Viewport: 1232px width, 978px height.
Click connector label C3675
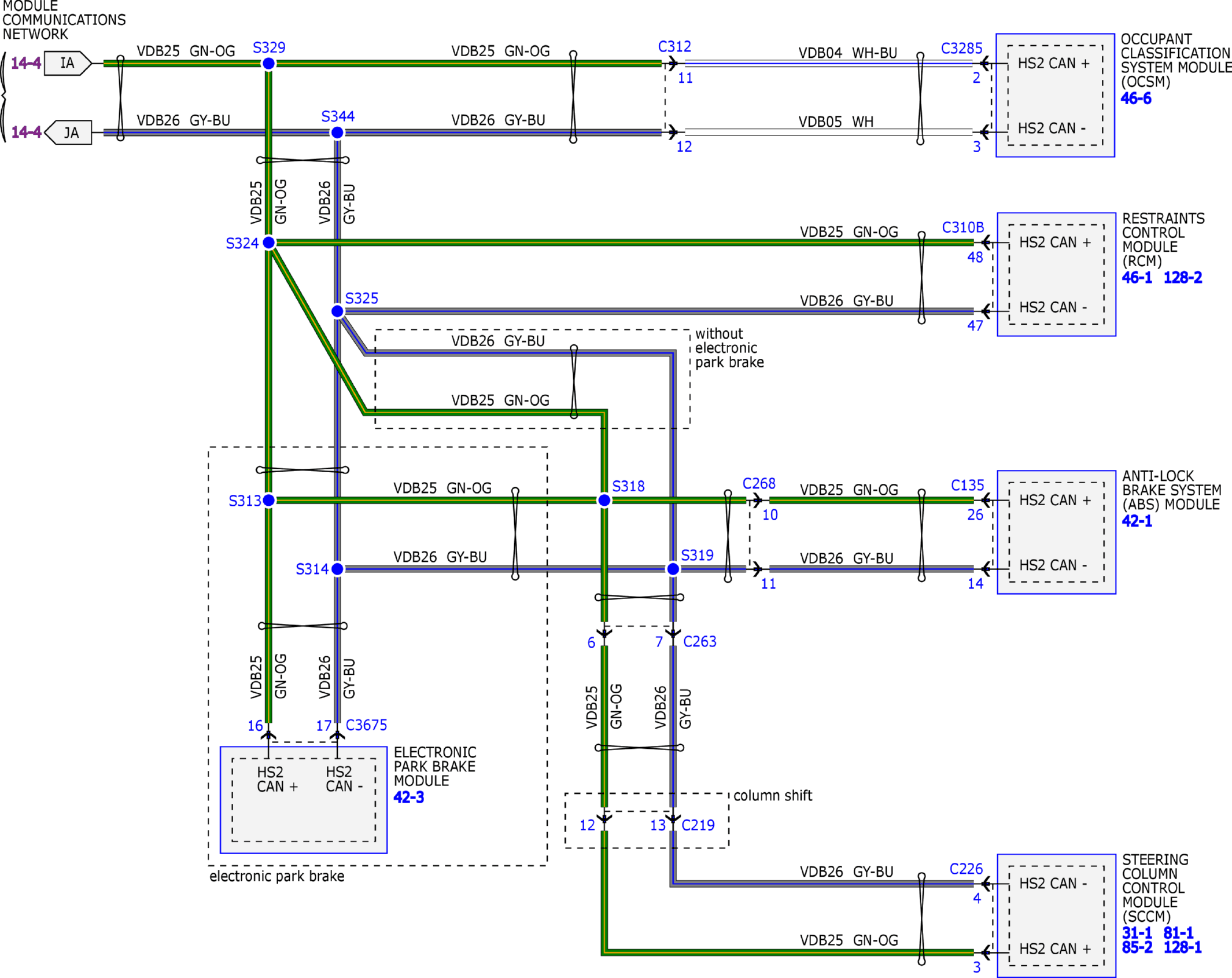(x=366, y=725)
